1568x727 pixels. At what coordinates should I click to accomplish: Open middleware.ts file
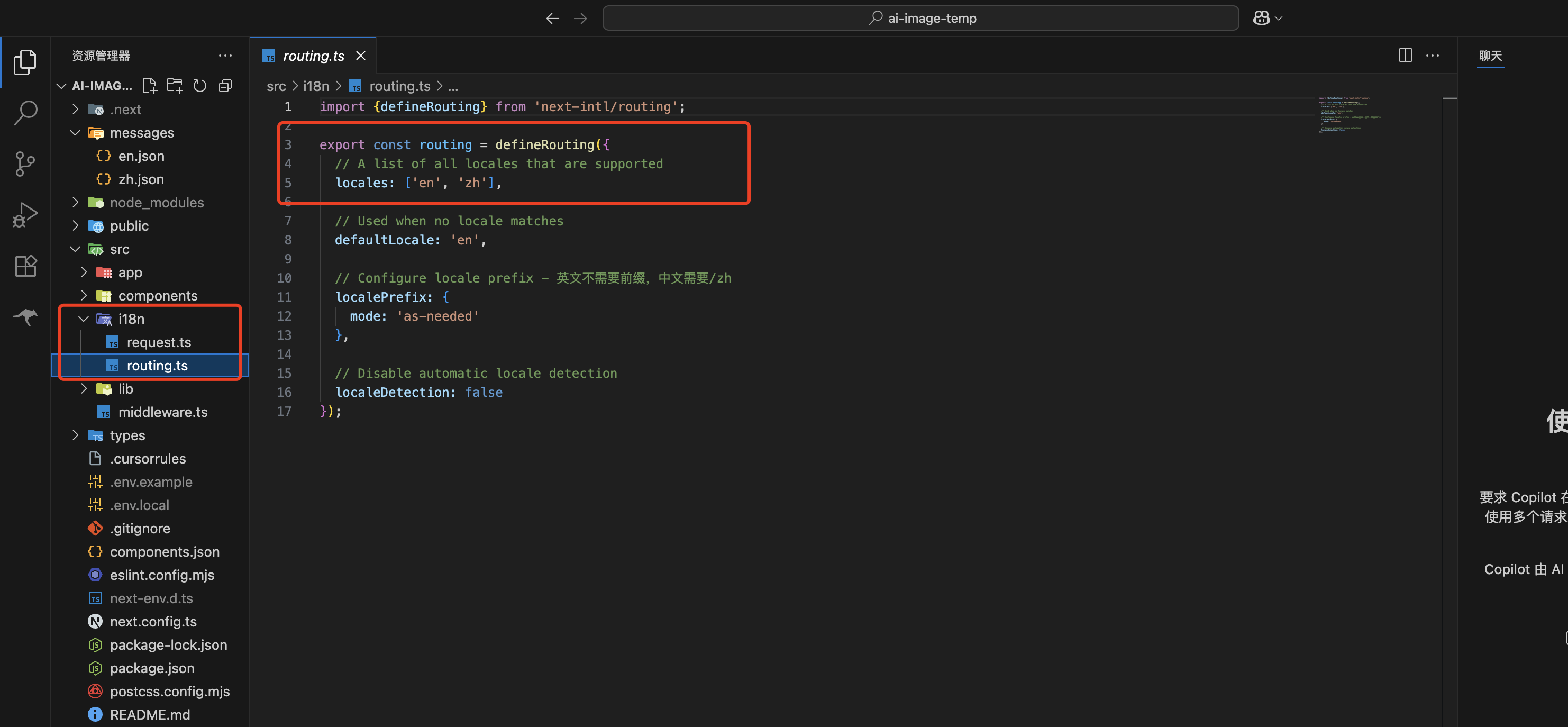click(x=149, y=412)
